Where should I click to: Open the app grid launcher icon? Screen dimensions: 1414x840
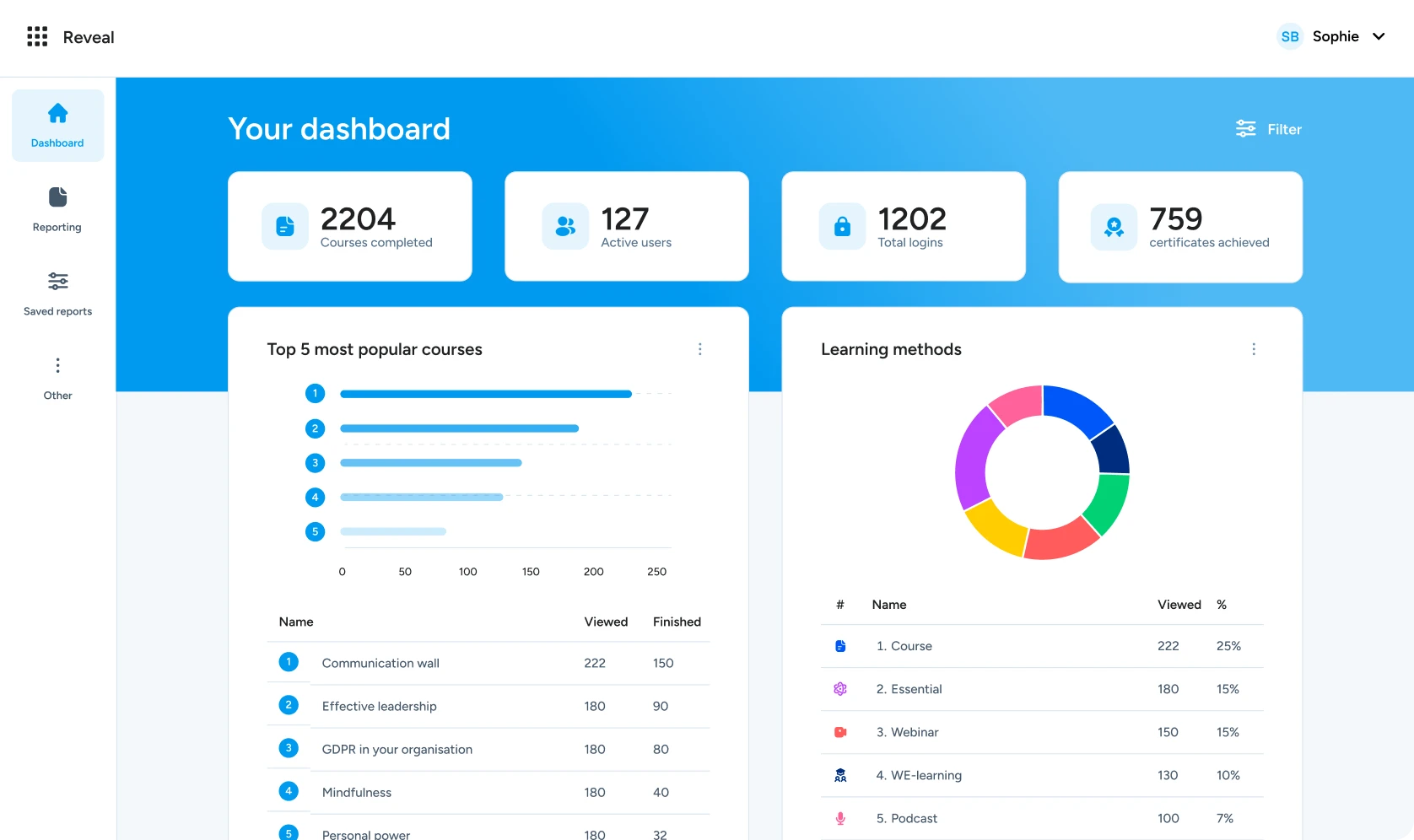[37, 37]
